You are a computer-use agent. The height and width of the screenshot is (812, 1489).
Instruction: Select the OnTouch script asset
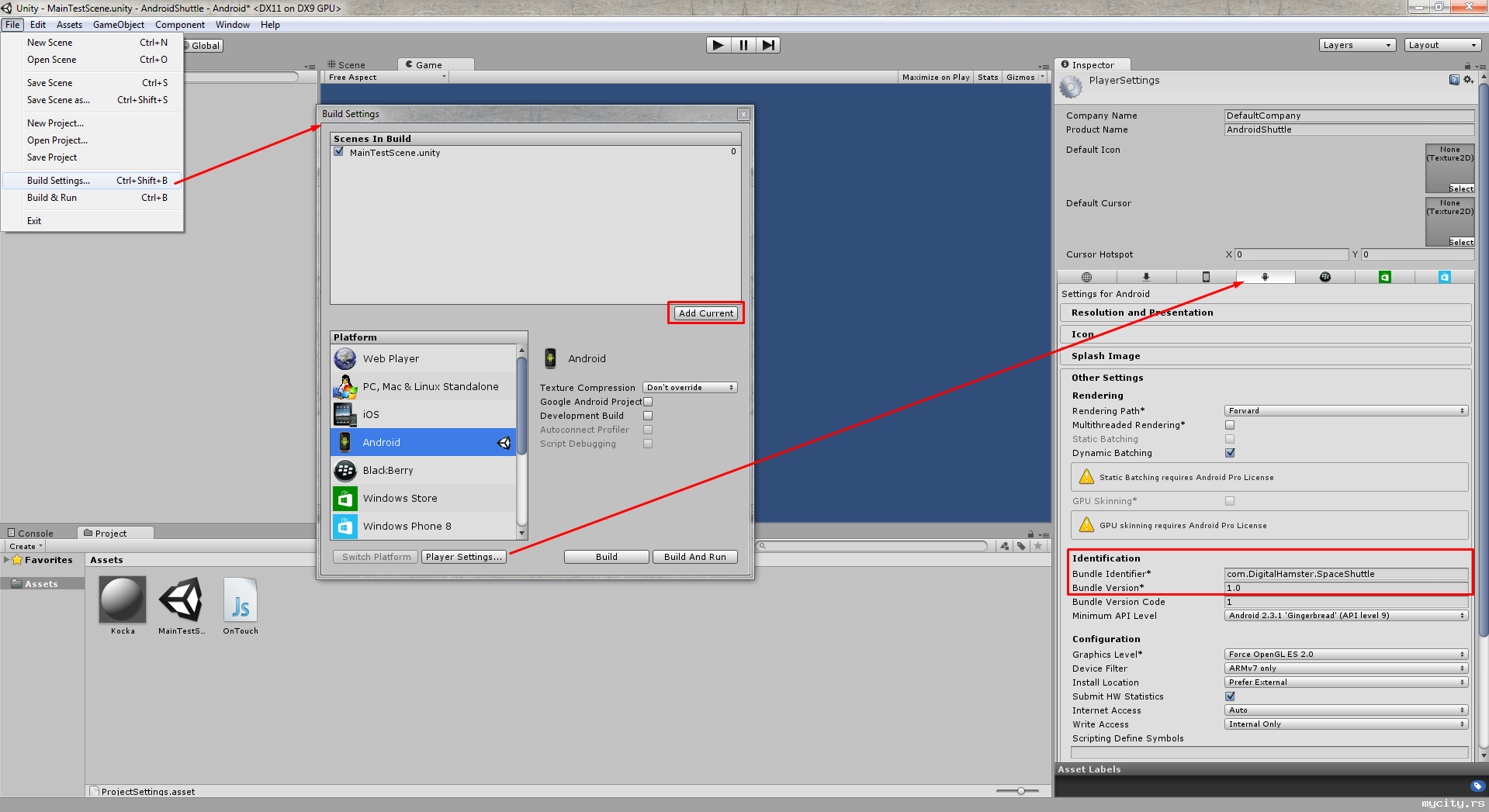[241, 599]
